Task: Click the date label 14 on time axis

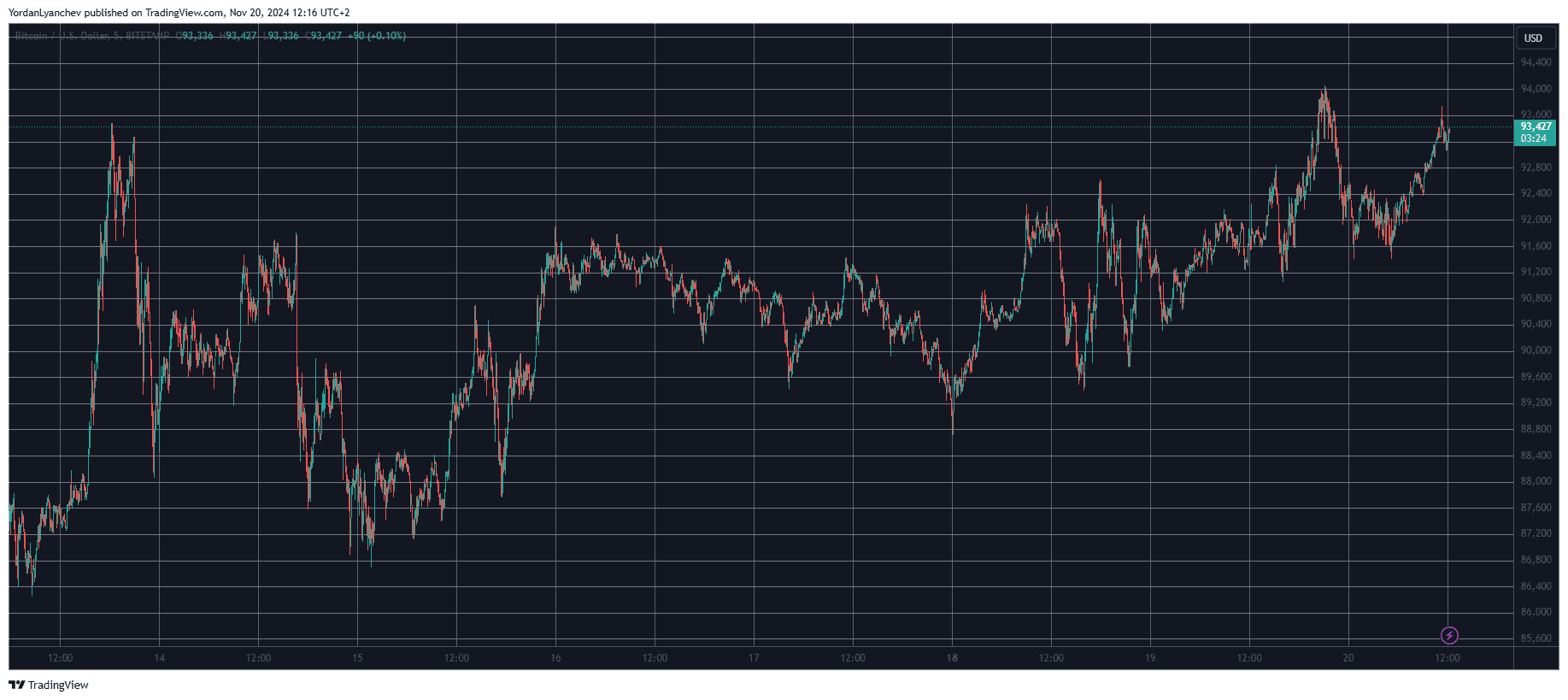Action: click(159, 658)
